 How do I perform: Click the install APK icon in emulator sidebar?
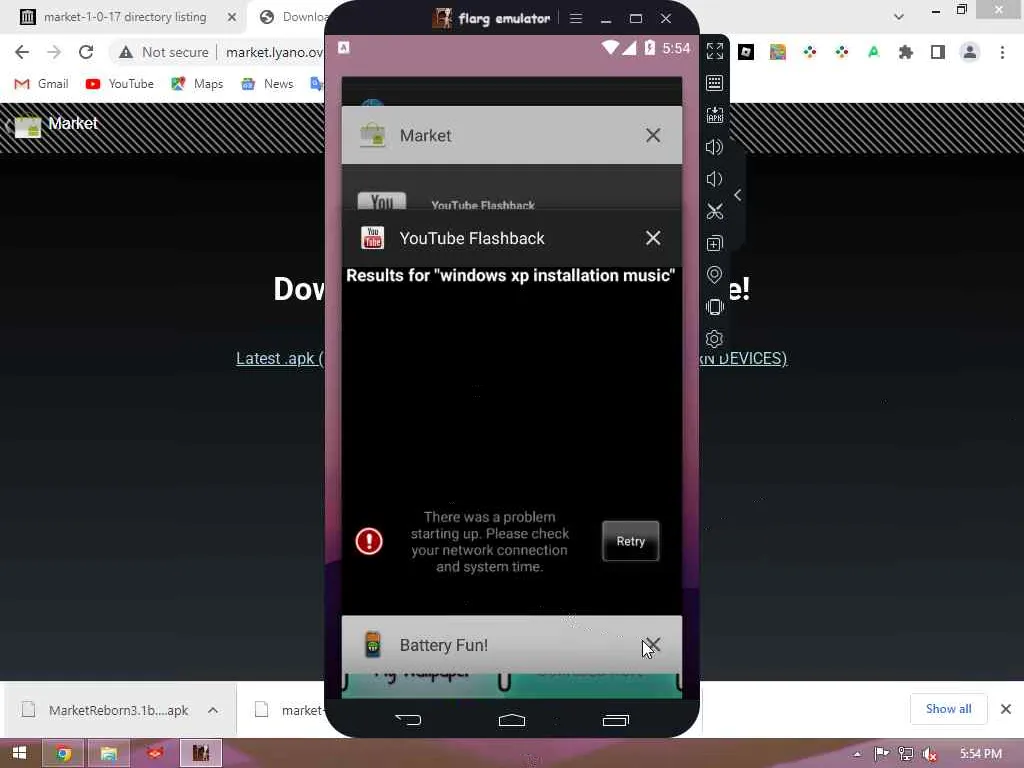tap(714, 115)
